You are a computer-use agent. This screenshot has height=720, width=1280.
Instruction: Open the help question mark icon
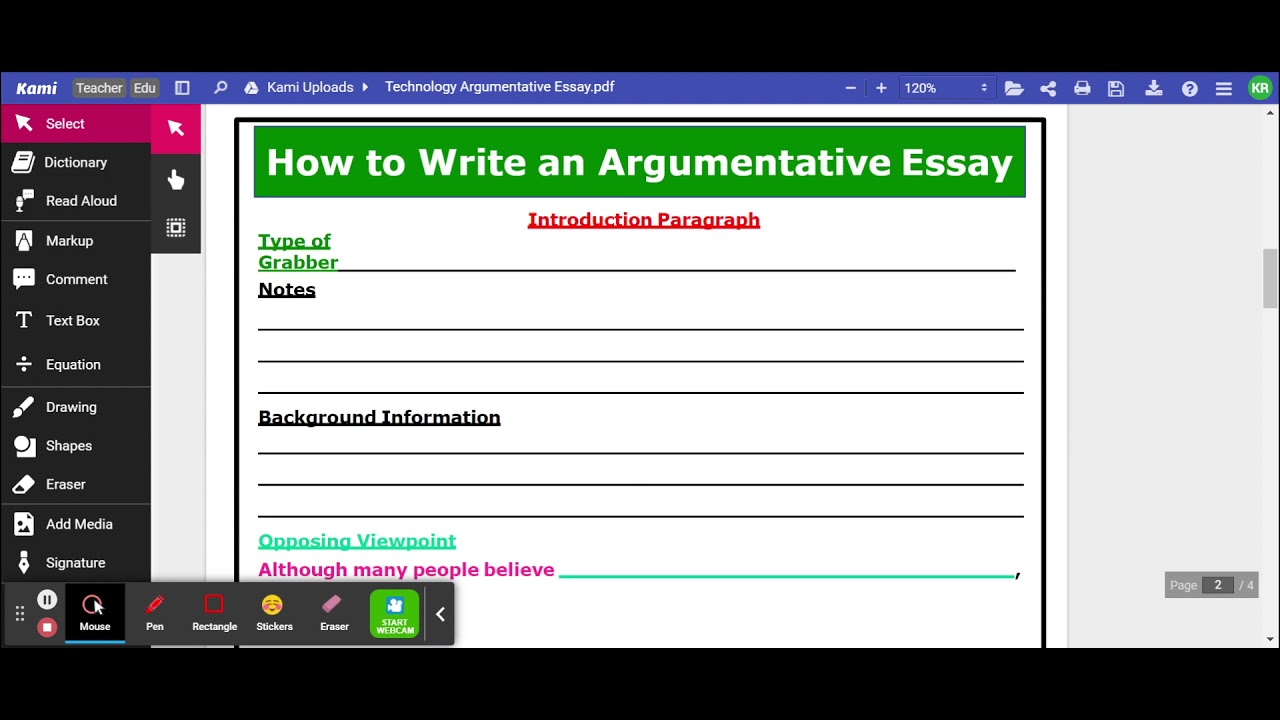(1189, 88)
